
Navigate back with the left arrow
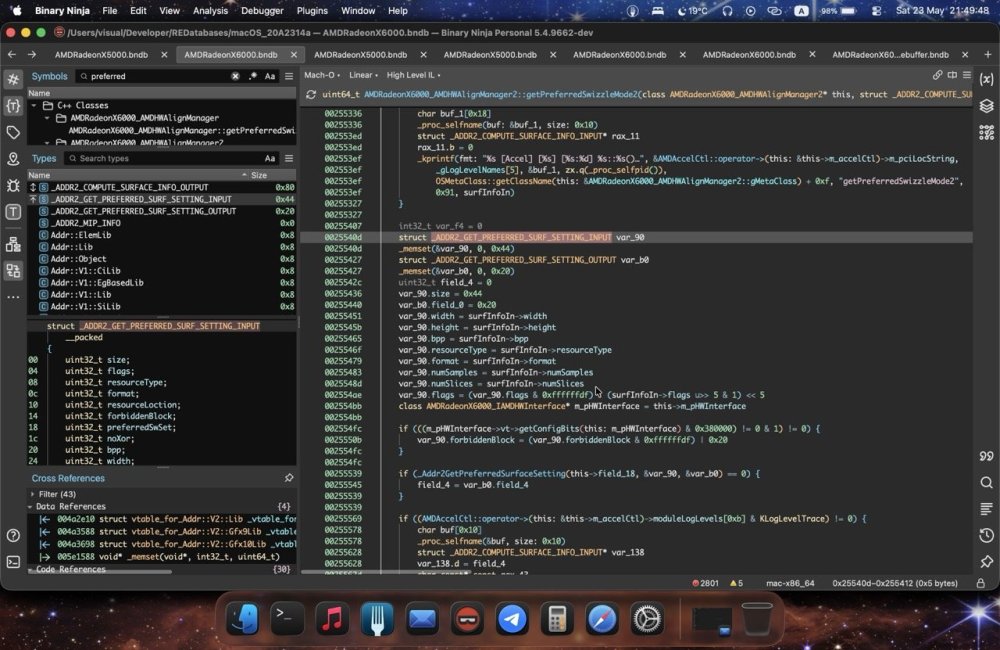11,55
